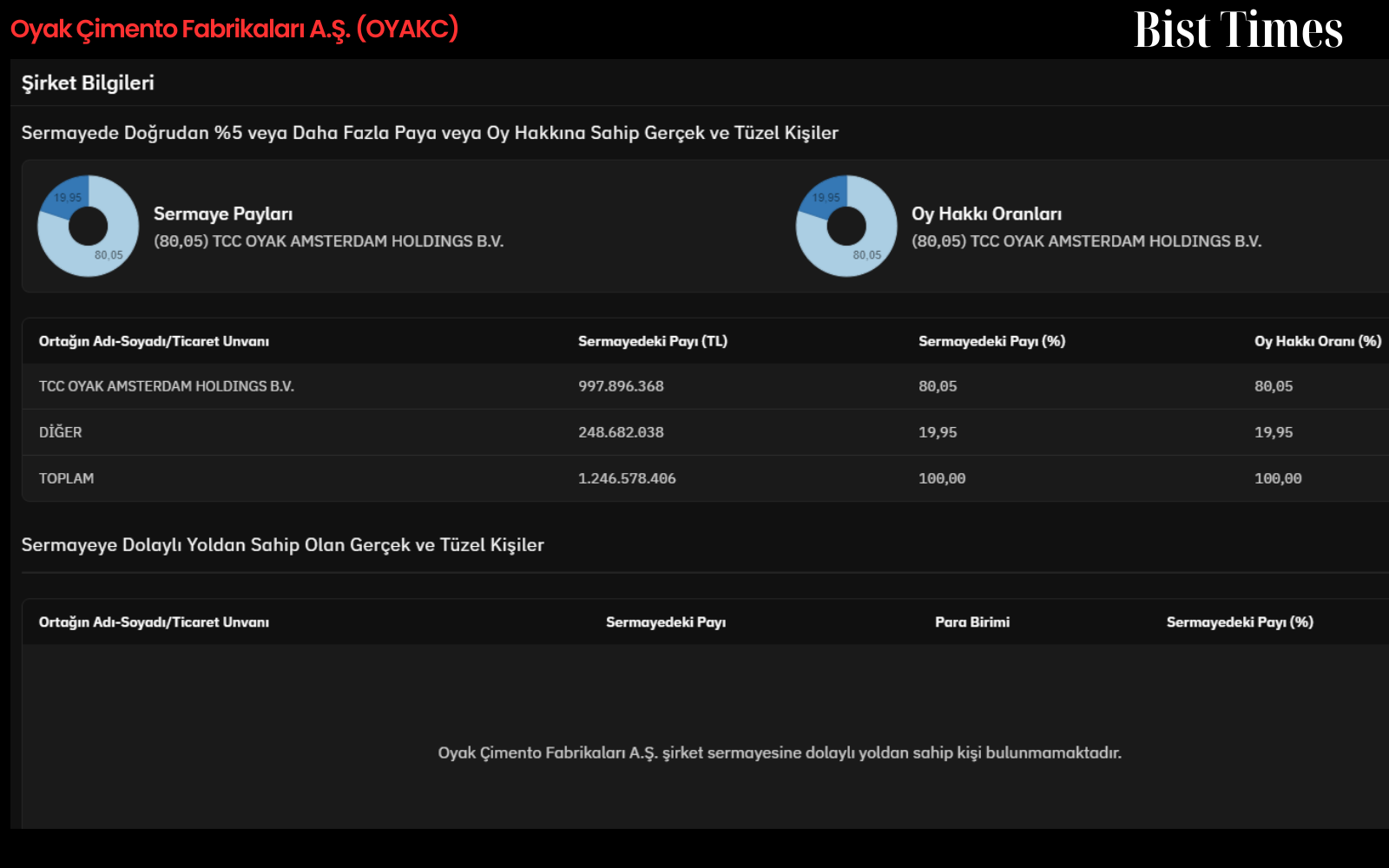Click the Sermaye Payları chart label
The height and width of the screenshot is (868, 1389).
coord(223,214)
